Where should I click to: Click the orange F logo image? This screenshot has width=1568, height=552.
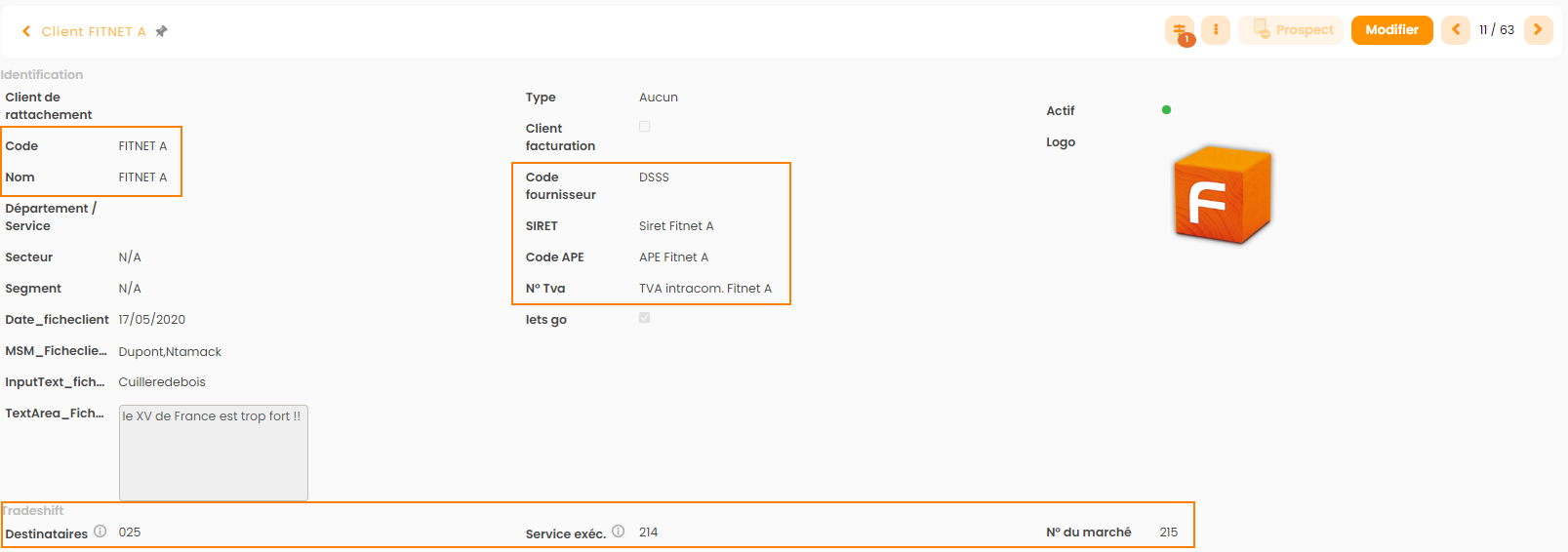pos(1223,195)
